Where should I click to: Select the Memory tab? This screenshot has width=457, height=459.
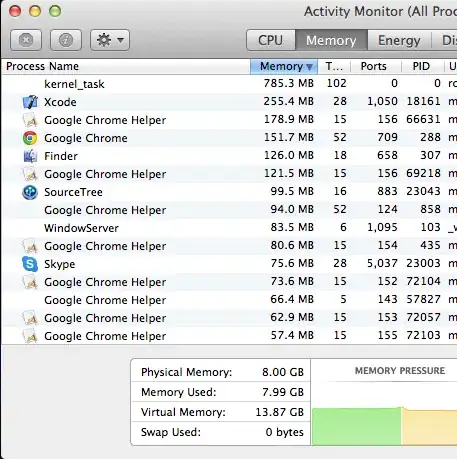point(331,40)
